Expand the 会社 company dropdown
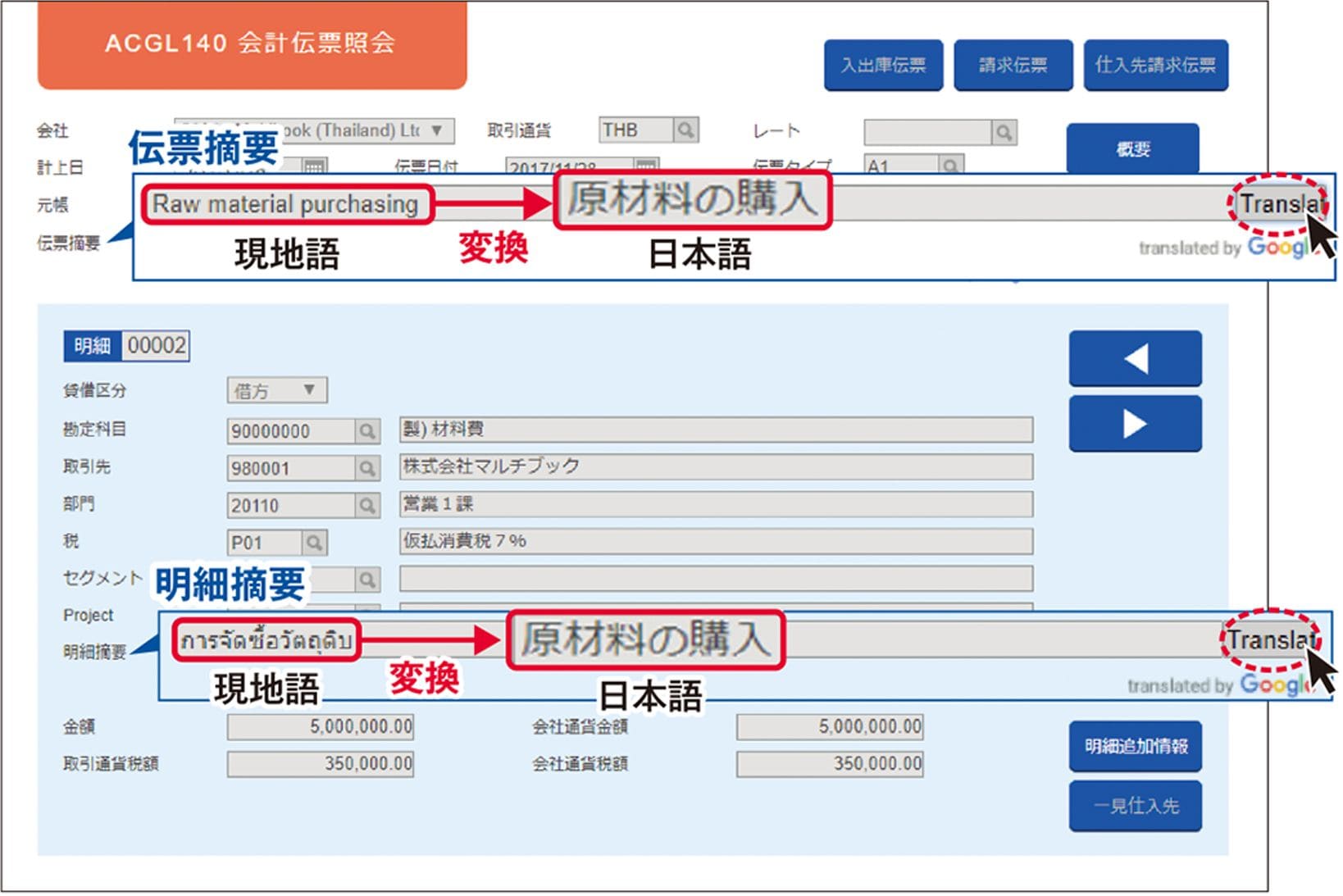 pyautogui.click(x=437, y=130)
